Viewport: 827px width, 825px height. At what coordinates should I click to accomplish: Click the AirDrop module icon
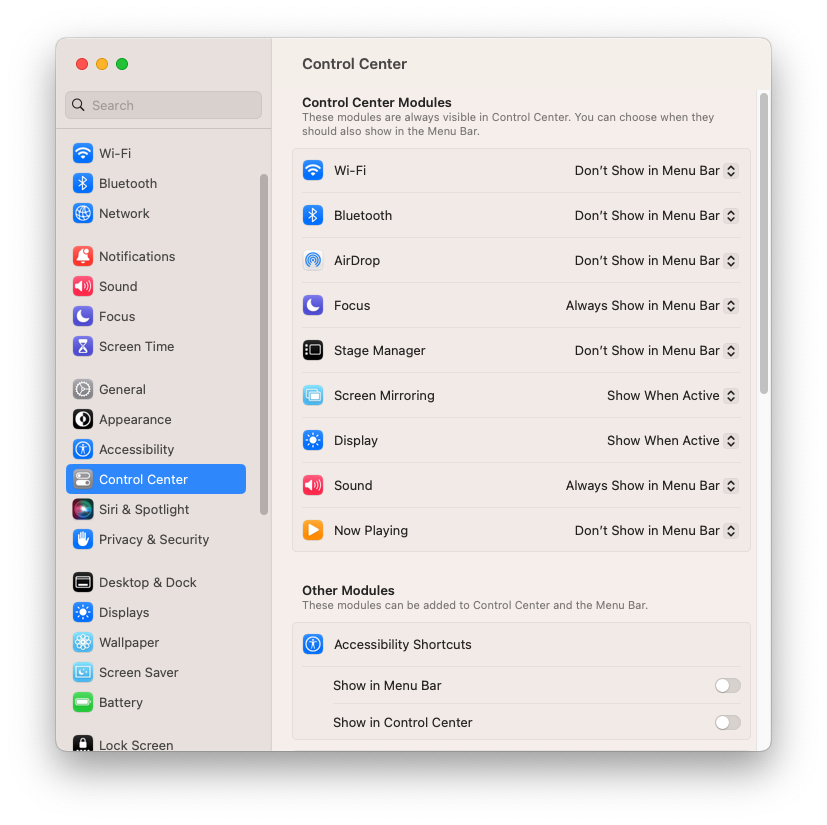[x=313, y=261]
